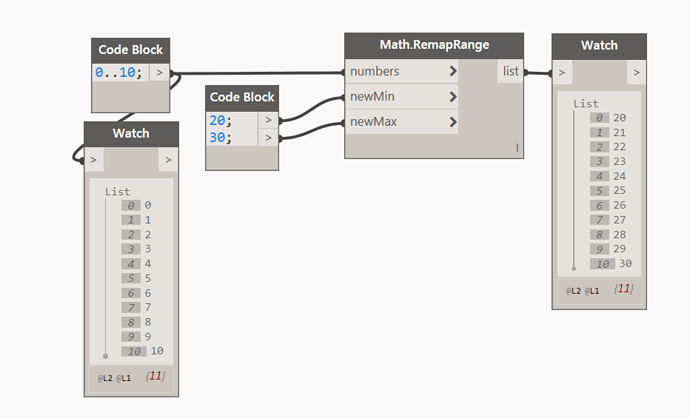Click the newMin input chevron on Math.RemapRange

(x=453, y=97)
